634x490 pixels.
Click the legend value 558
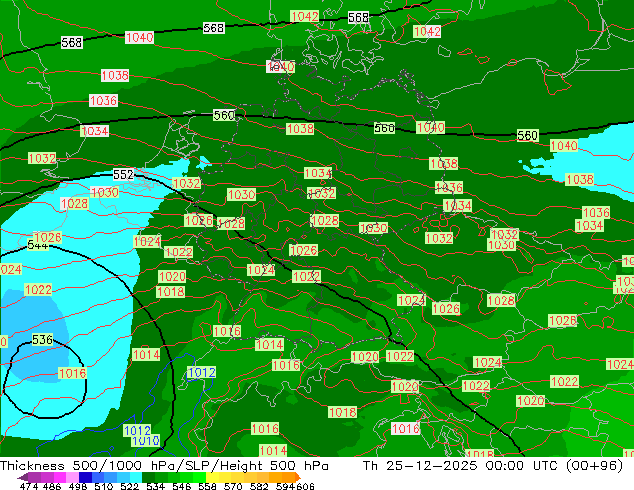coord(207,486)
